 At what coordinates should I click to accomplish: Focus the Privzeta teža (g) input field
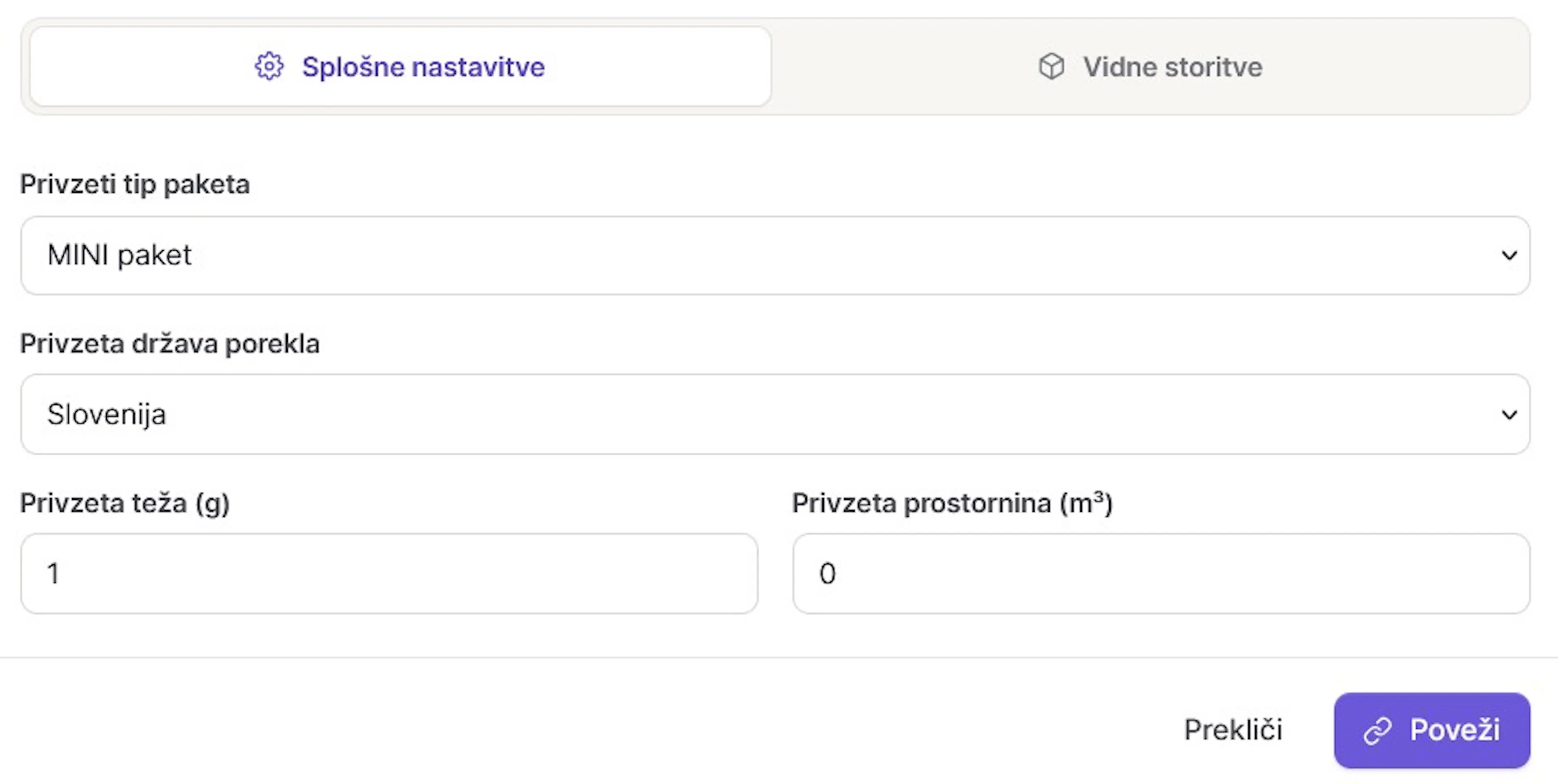click(x=389, y=573)
